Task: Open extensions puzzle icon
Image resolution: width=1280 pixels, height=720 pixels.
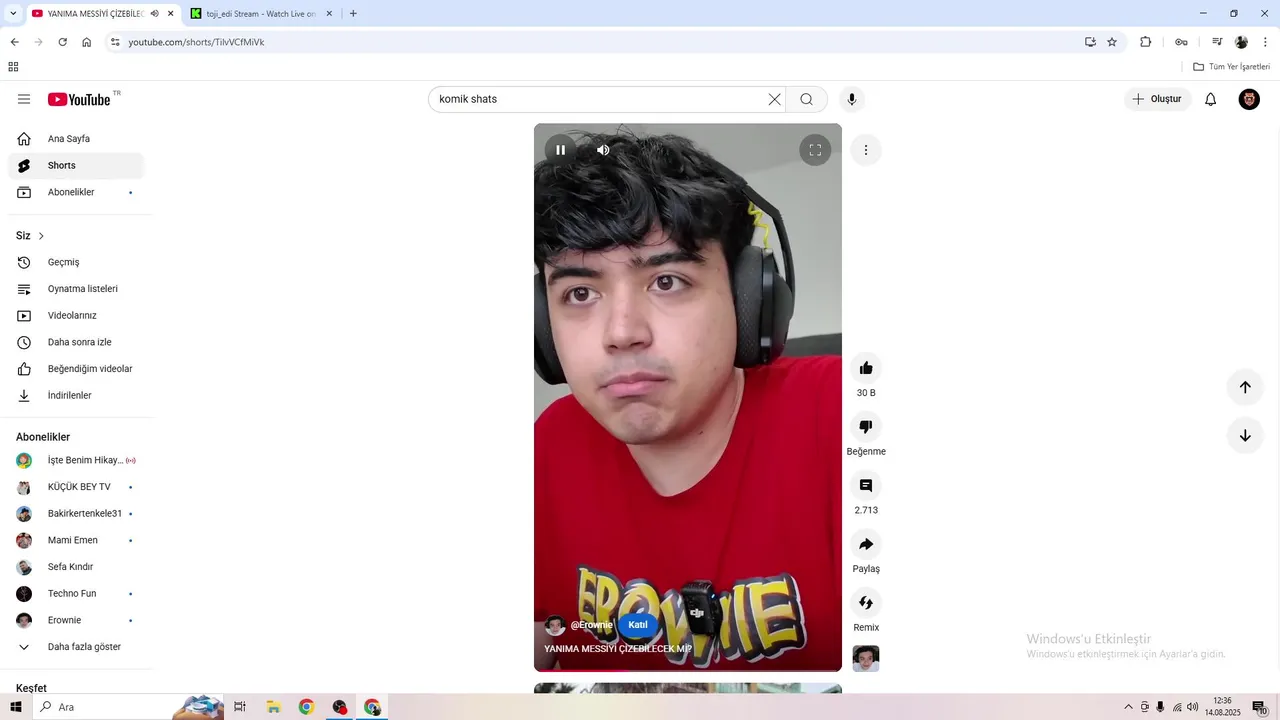Action: pyautogui.click(x=1146, y=42)
